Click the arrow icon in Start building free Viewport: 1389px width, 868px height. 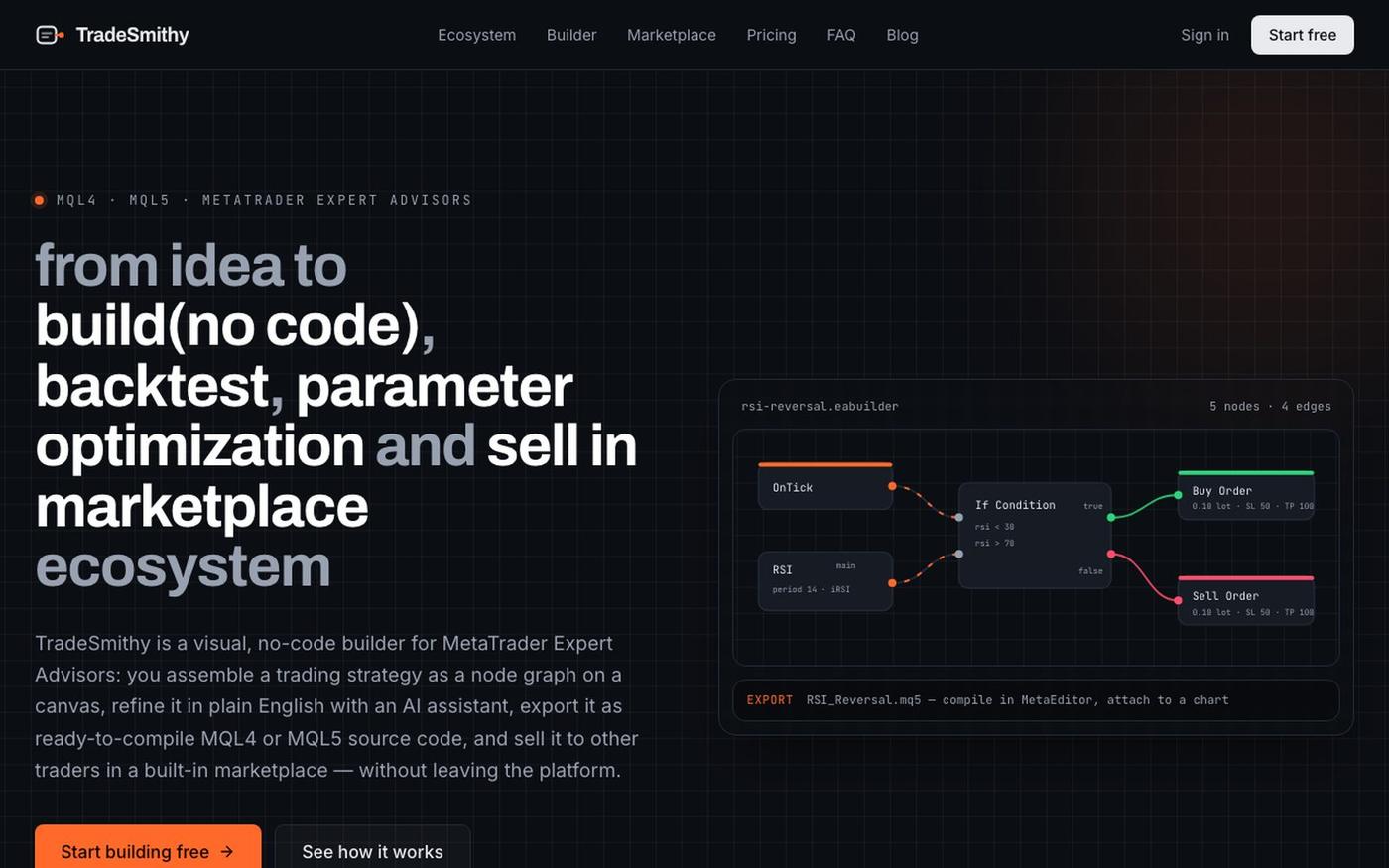coord(227,851)
